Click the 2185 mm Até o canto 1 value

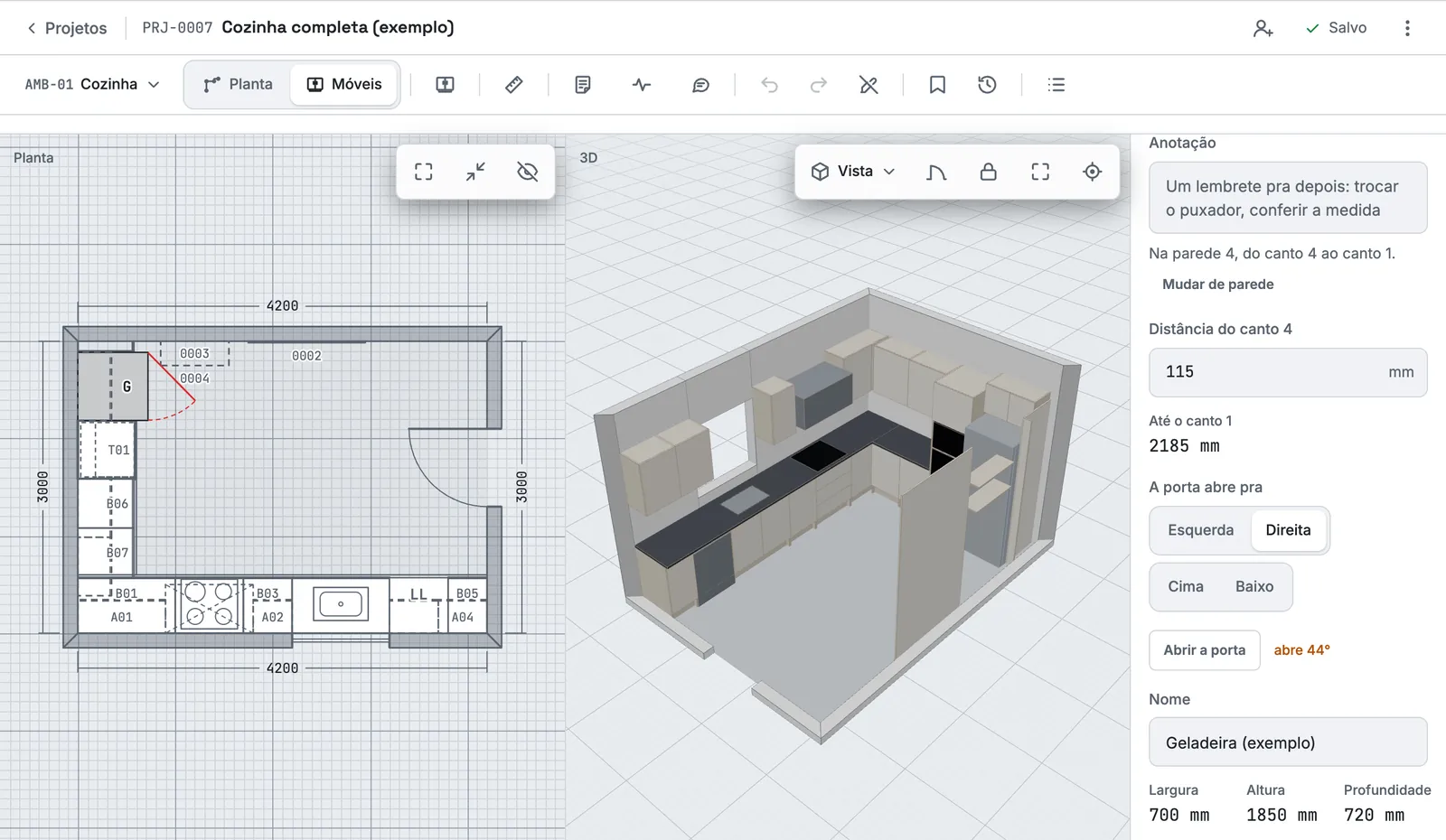coord(1184,446)
